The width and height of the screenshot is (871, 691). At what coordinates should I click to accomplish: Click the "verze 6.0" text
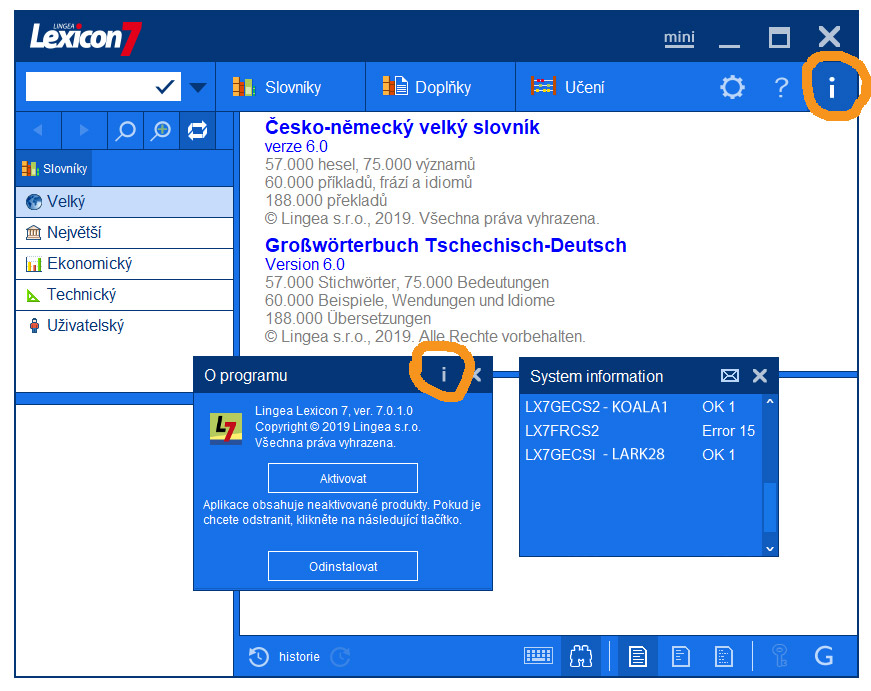pyautogui.click(x=296, y=147)
